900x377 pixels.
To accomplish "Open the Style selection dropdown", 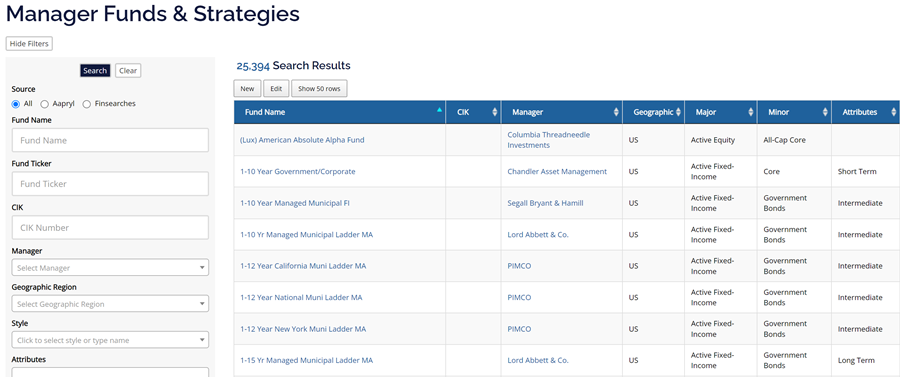I will [110, 340].
